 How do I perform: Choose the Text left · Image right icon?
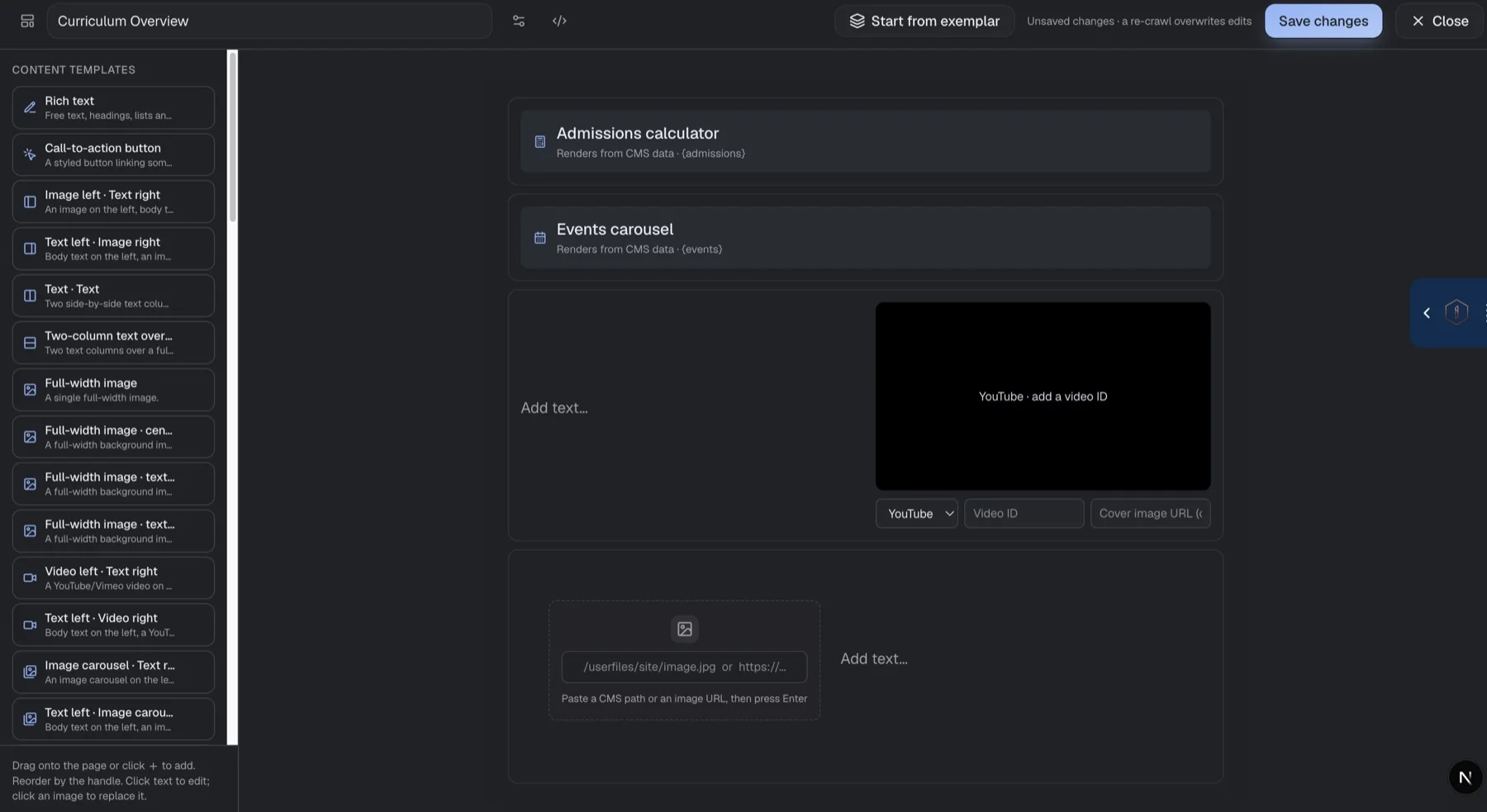click(x=30, y=249)
